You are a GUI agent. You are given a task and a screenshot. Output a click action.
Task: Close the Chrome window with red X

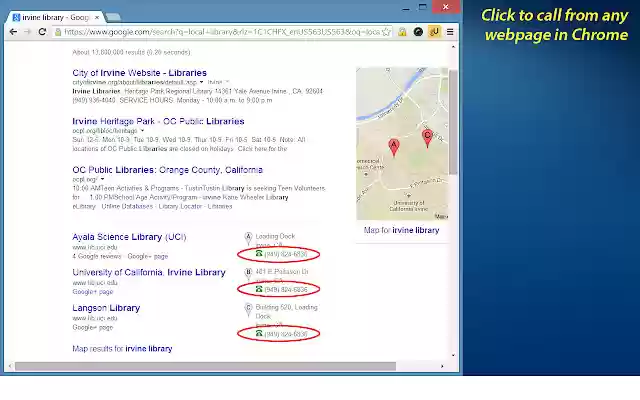[446, 7]
